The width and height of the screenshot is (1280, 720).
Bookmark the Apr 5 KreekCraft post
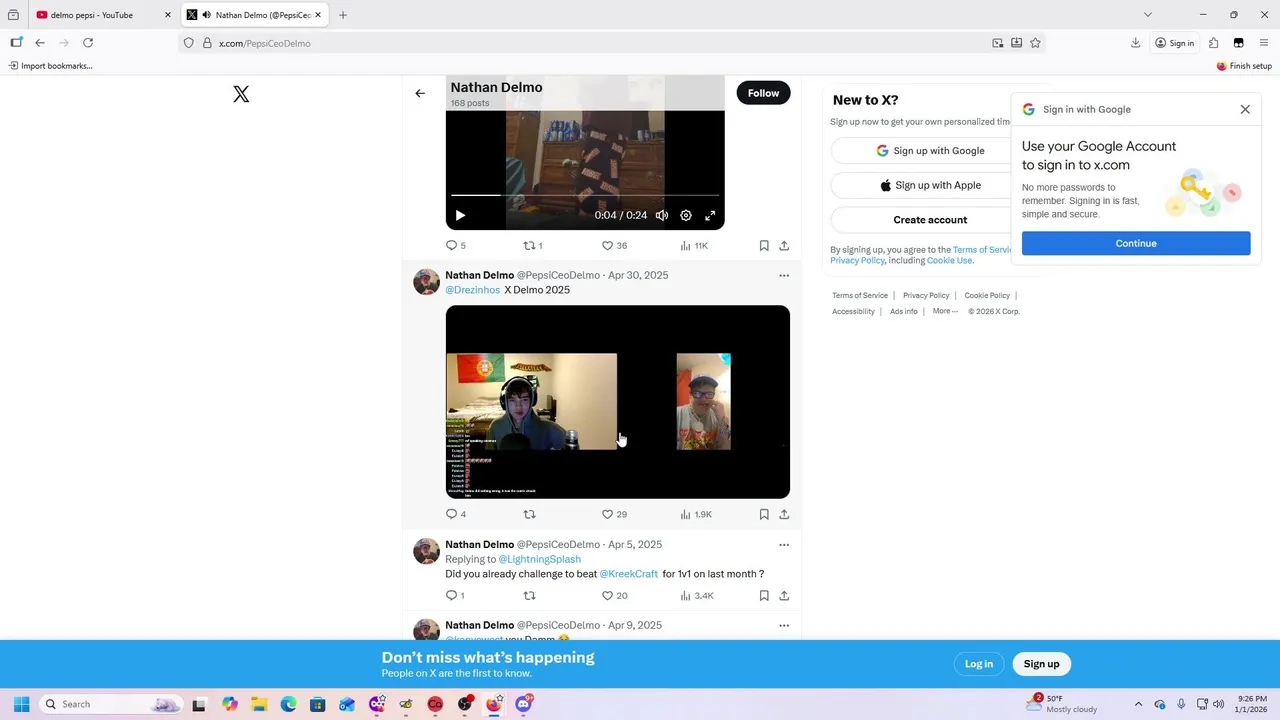764,595
